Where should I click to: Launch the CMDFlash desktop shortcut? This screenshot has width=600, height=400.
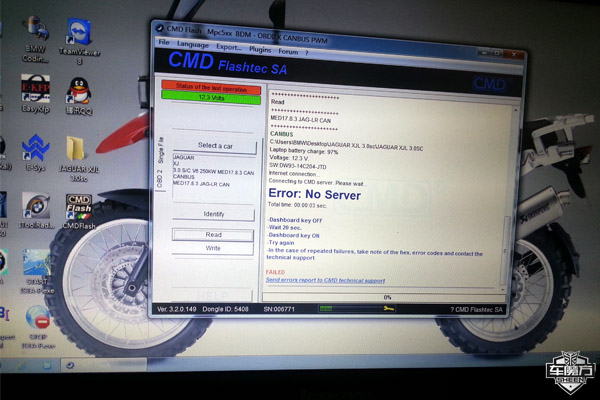[78, 212]
